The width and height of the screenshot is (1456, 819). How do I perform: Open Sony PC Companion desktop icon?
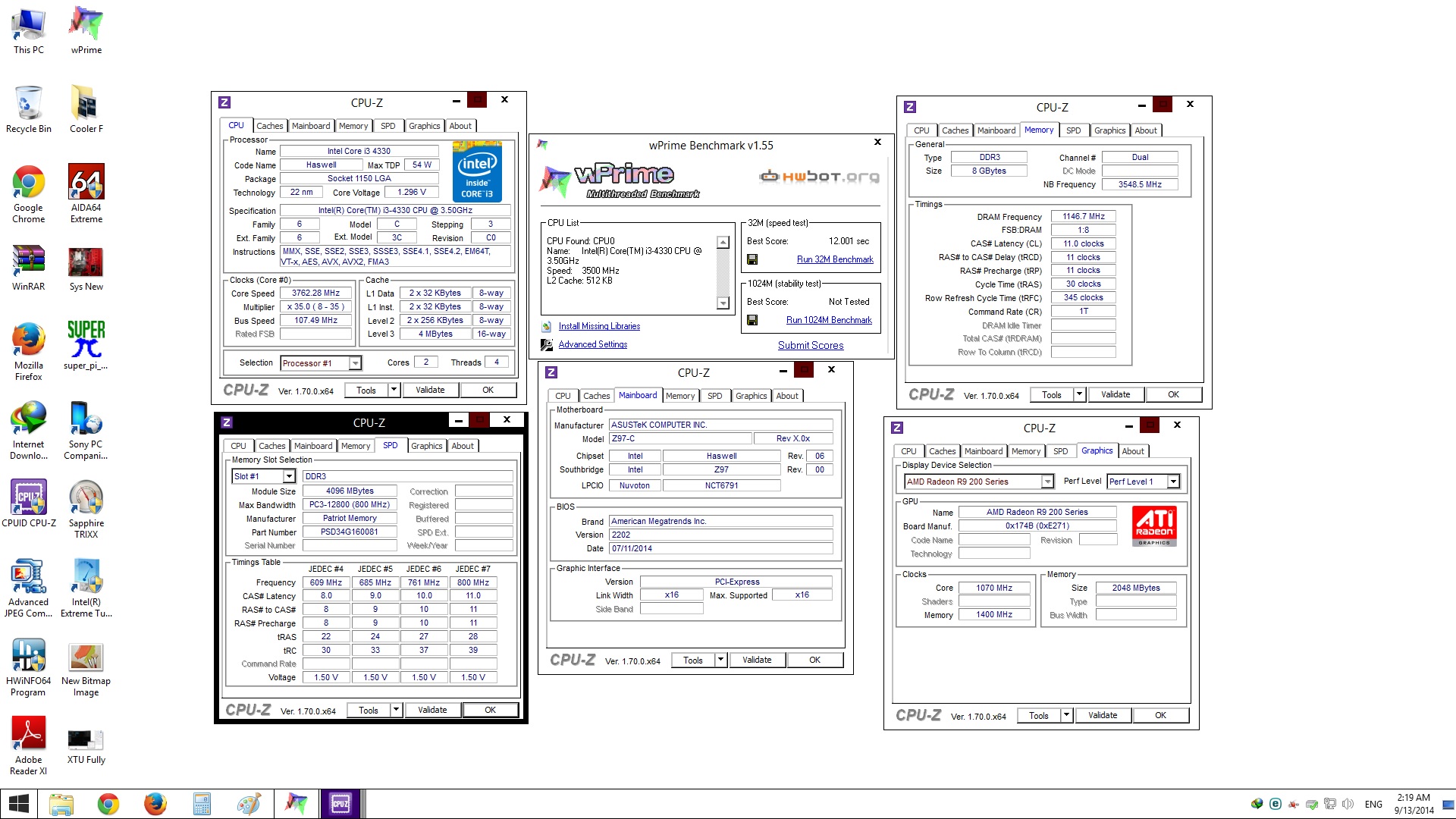point(86,430)
